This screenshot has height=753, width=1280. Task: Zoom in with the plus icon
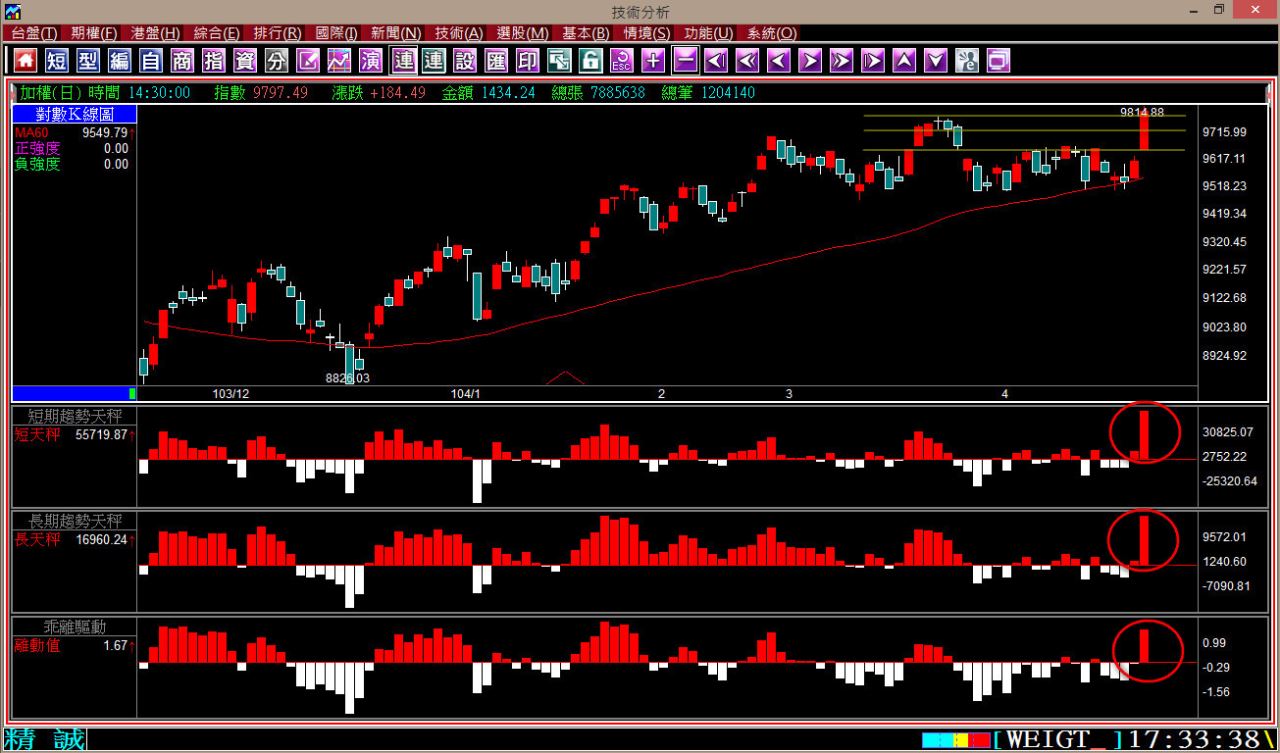pos(653,61)
